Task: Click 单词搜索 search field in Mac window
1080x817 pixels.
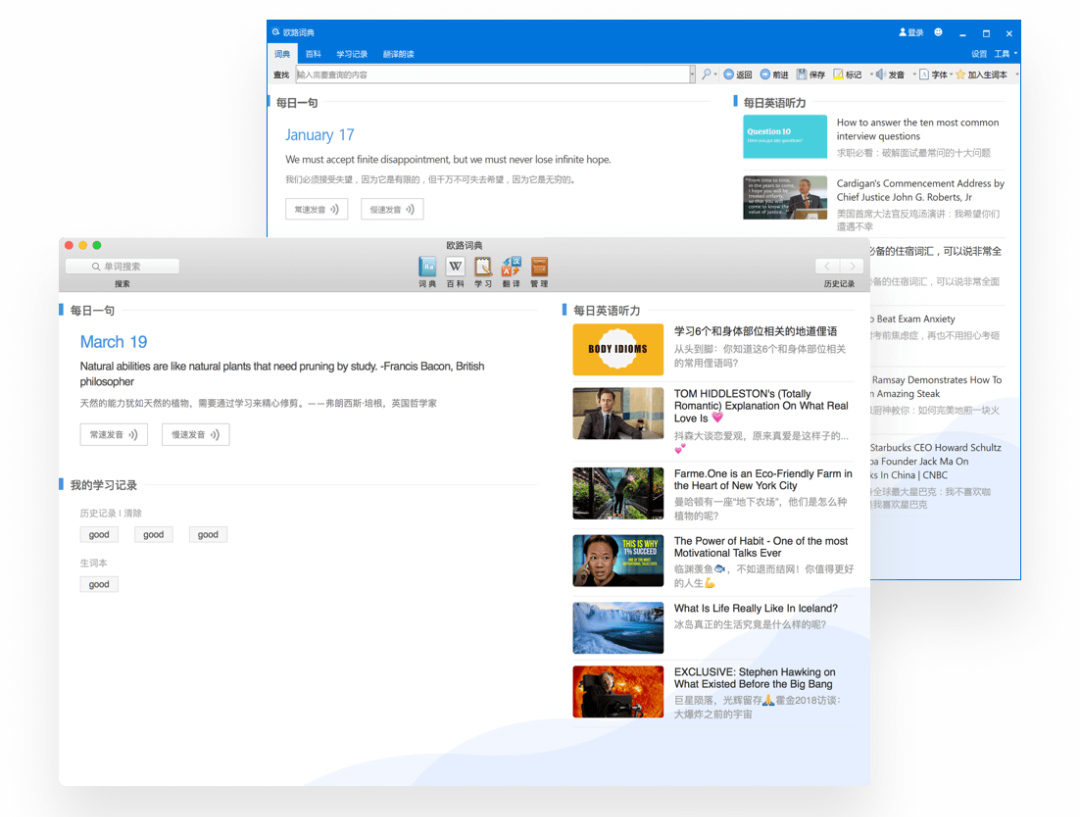Action: [123, 266]
